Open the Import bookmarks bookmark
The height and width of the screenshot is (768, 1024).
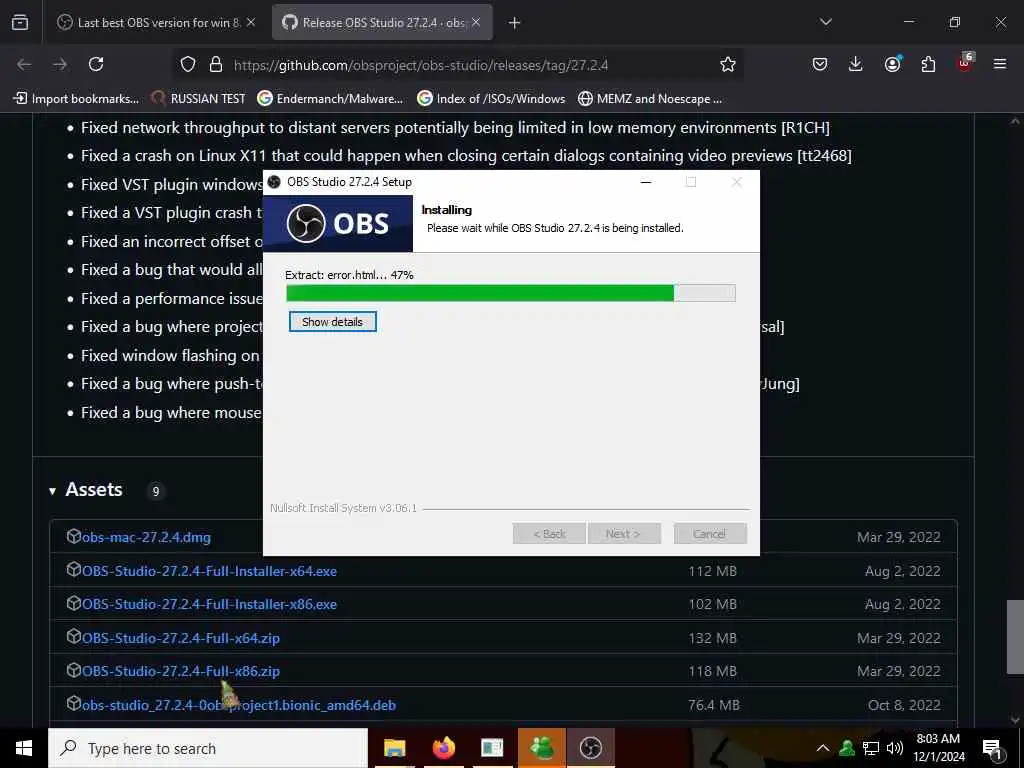pos(76,99)
